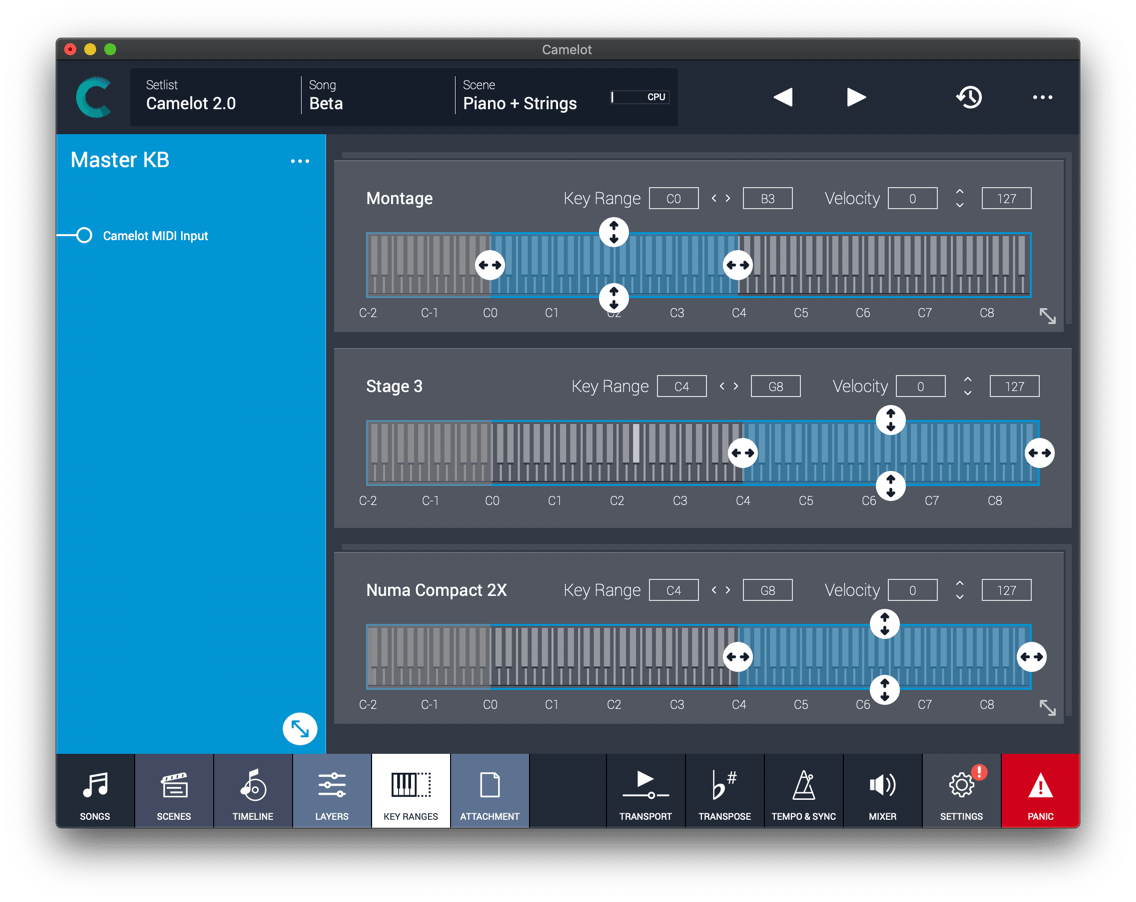The height and width of the screenshot is (902, 1136).
Task: Click Stage 3 velocity up/down chevrons
Action: (968, 386)
